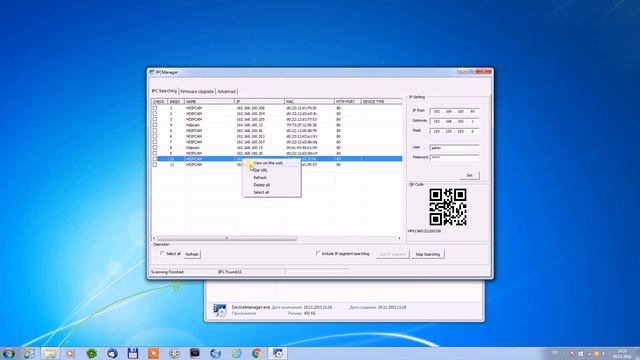
Task: Mark the checkbox for device index 7
Action: [155, 142]
